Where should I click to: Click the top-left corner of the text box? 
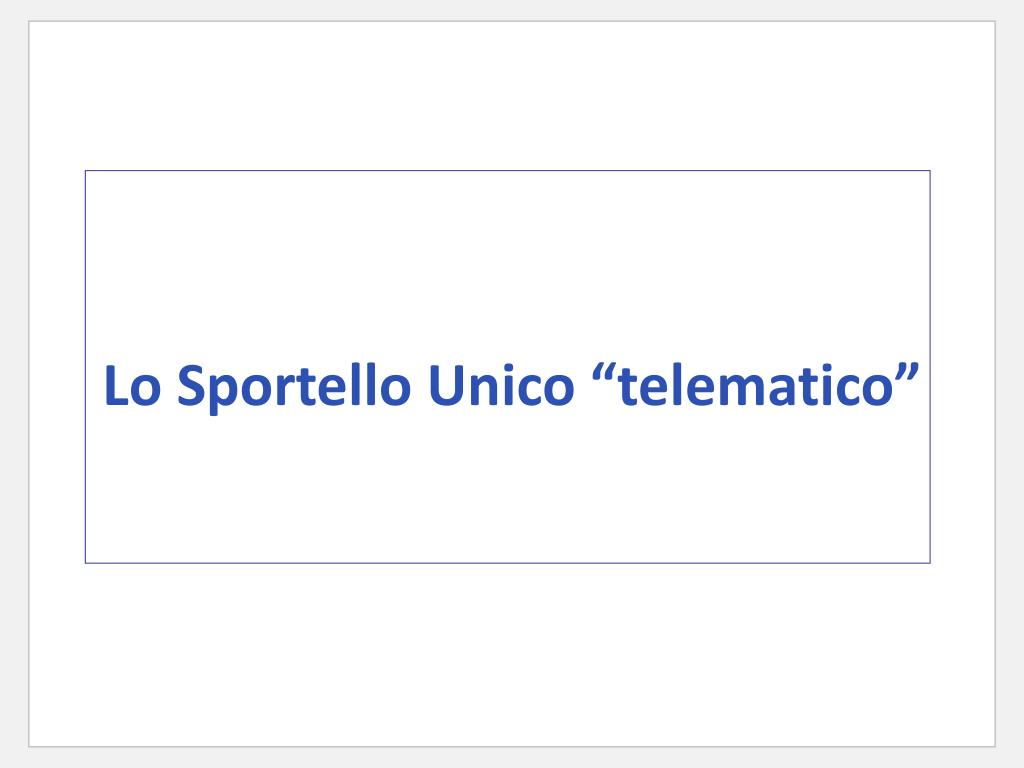pyautogui.click(x=86, y=170)
